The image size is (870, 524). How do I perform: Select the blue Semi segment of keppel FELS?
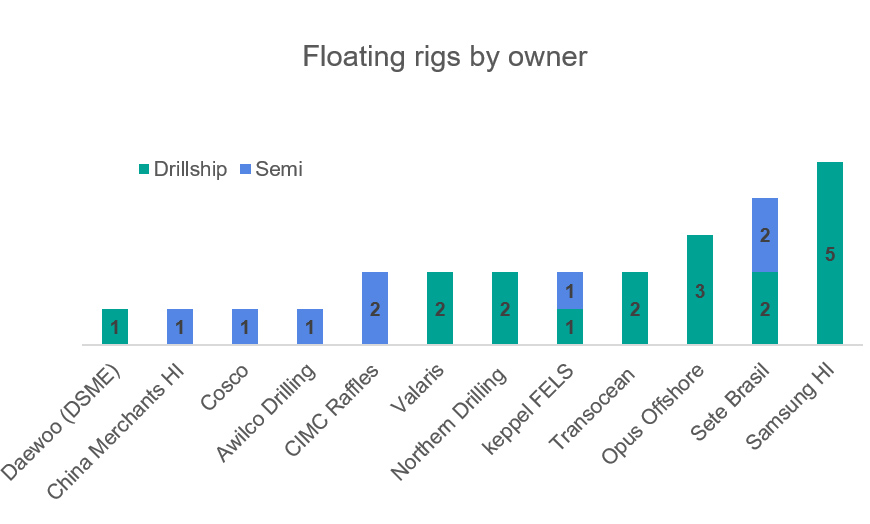[x=570, y=290]
